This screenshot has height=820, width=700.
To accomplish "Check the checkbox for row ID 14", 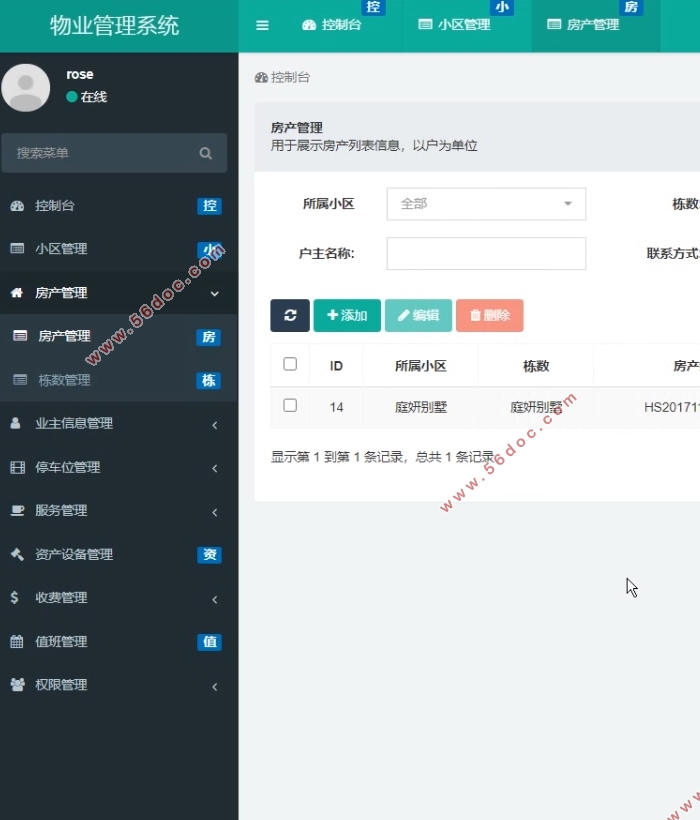I will click(x=290, y=405).
